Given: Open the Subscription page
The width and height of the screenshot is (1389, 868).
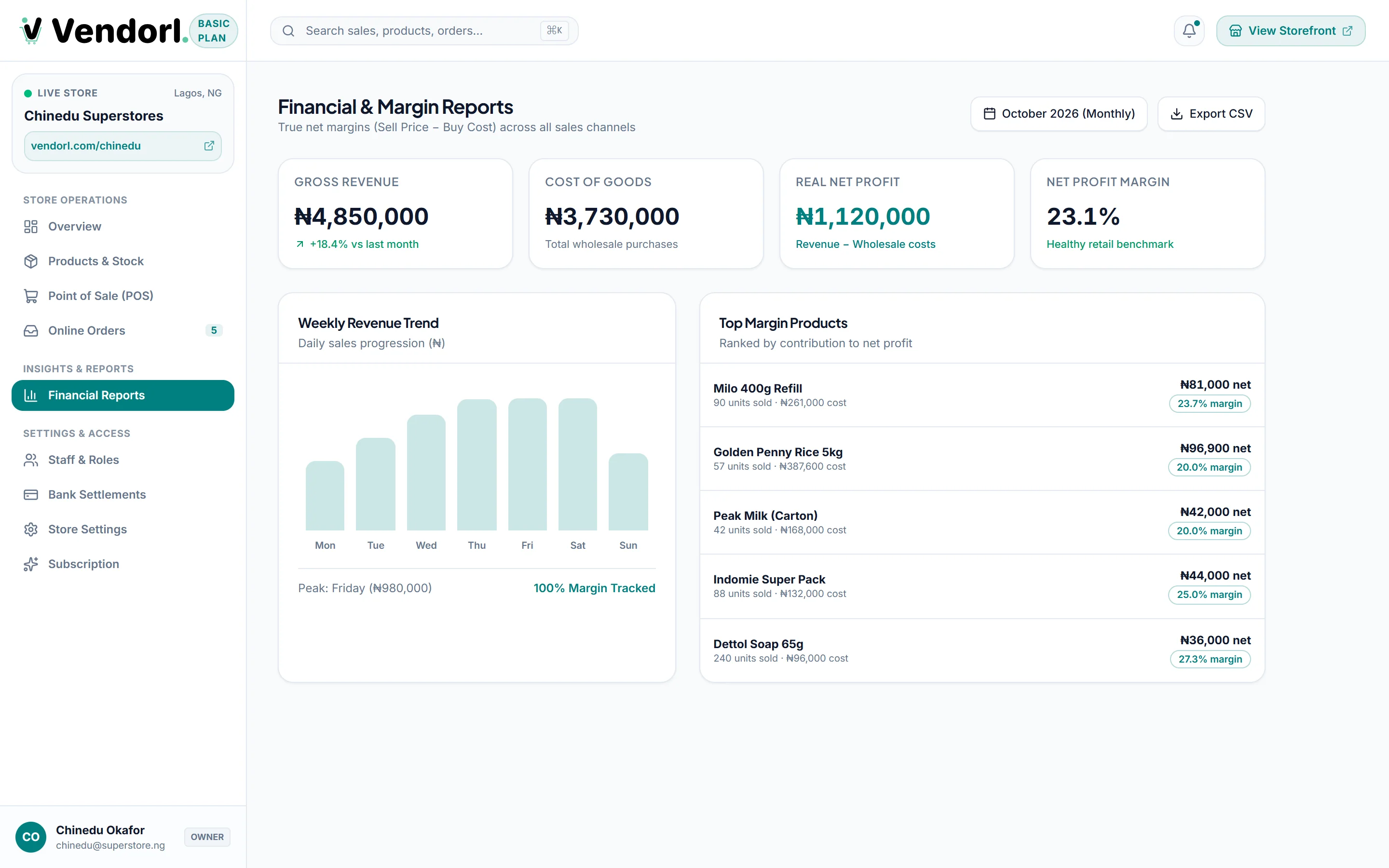Looking at the screenshot, I should 123,564.
